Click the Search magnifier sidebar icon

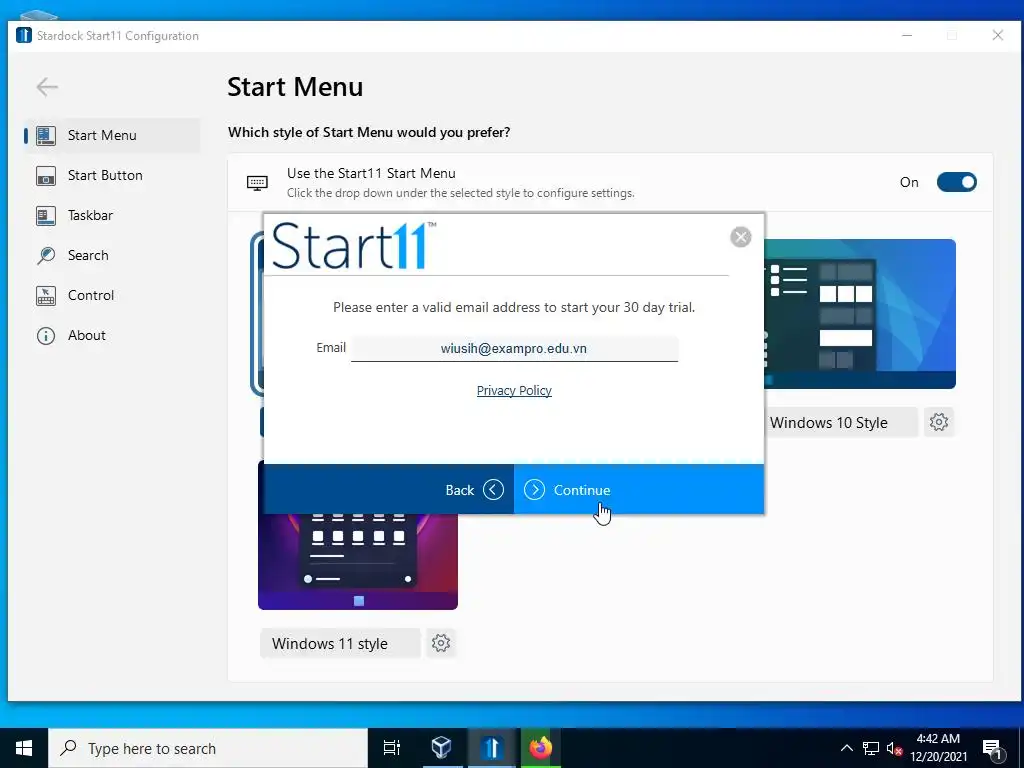(x=46, y=255)
